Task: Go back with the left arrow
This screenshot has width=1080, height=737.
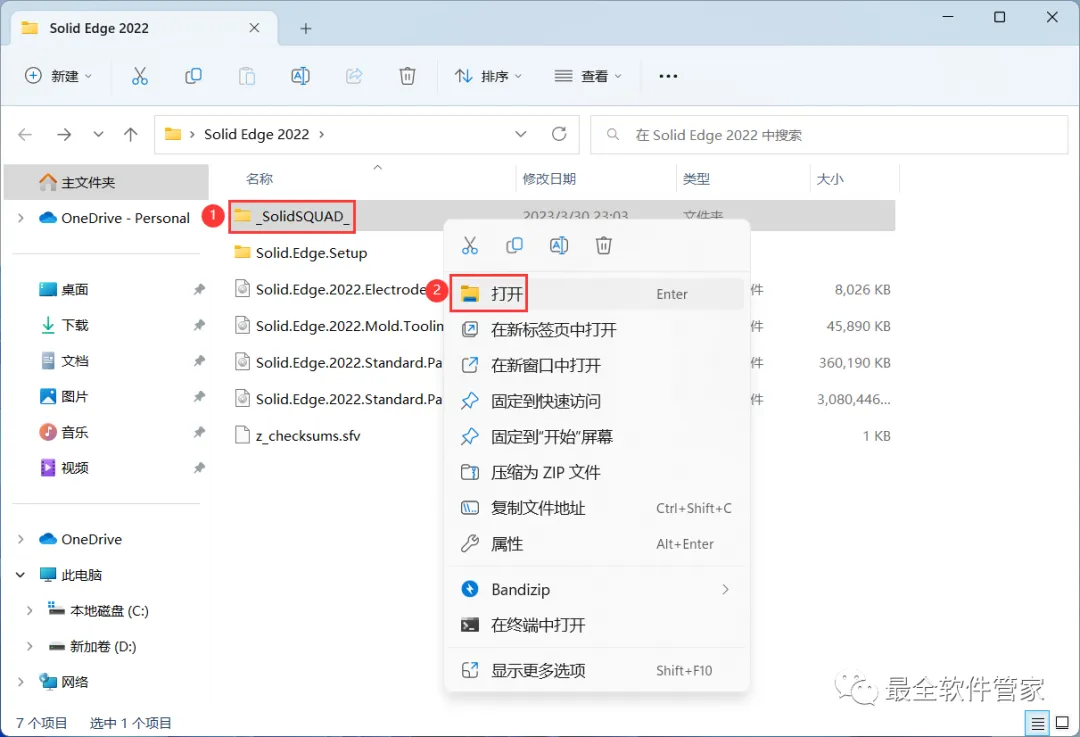Action: [x=25, y=134]
